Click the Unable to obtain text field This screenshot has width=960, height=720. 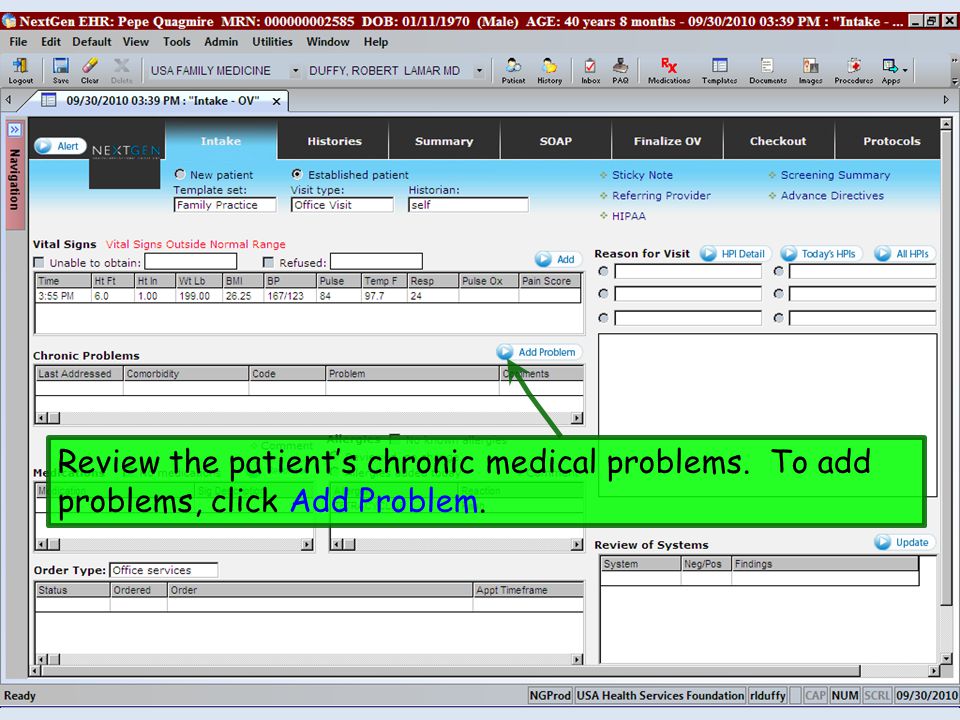click(x=191, y=261)
